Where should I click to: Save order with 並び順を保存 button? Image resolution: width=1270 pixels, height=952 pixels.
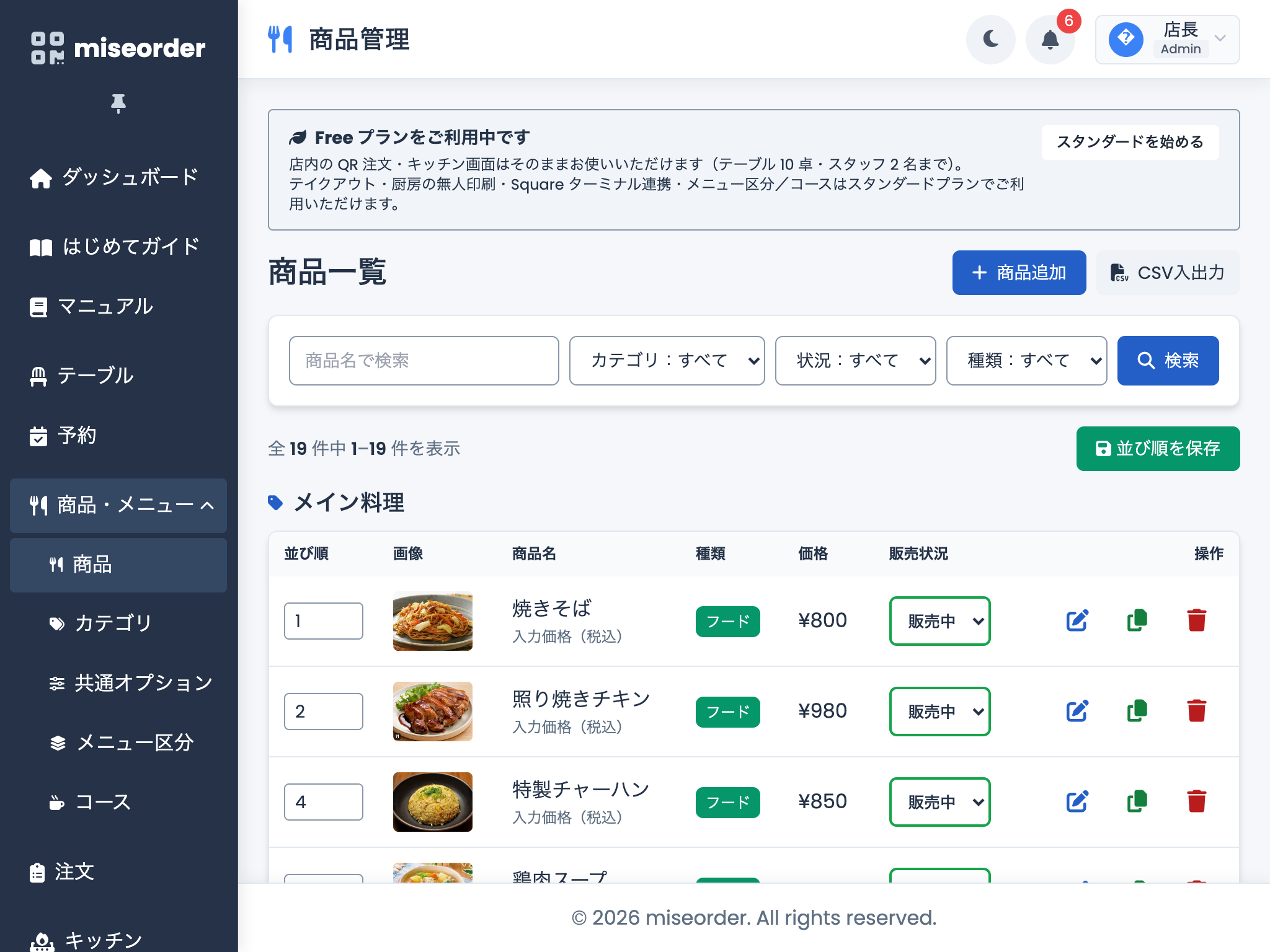click(1158, 449)
